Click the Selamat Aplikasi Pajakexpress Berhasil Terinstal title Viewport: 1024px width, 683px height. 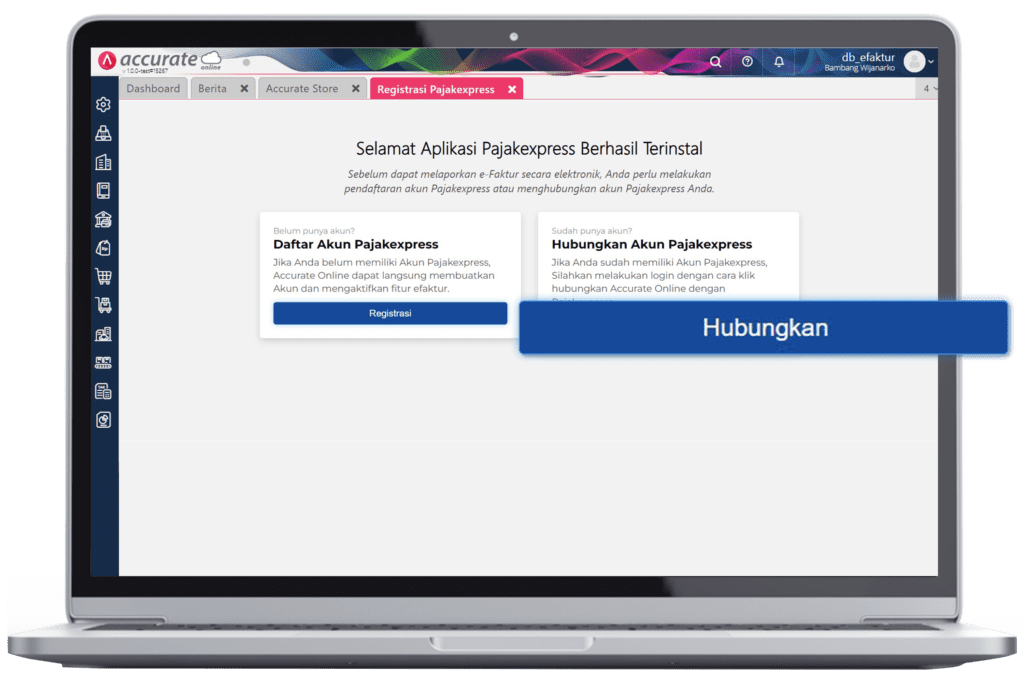[529, 149]
